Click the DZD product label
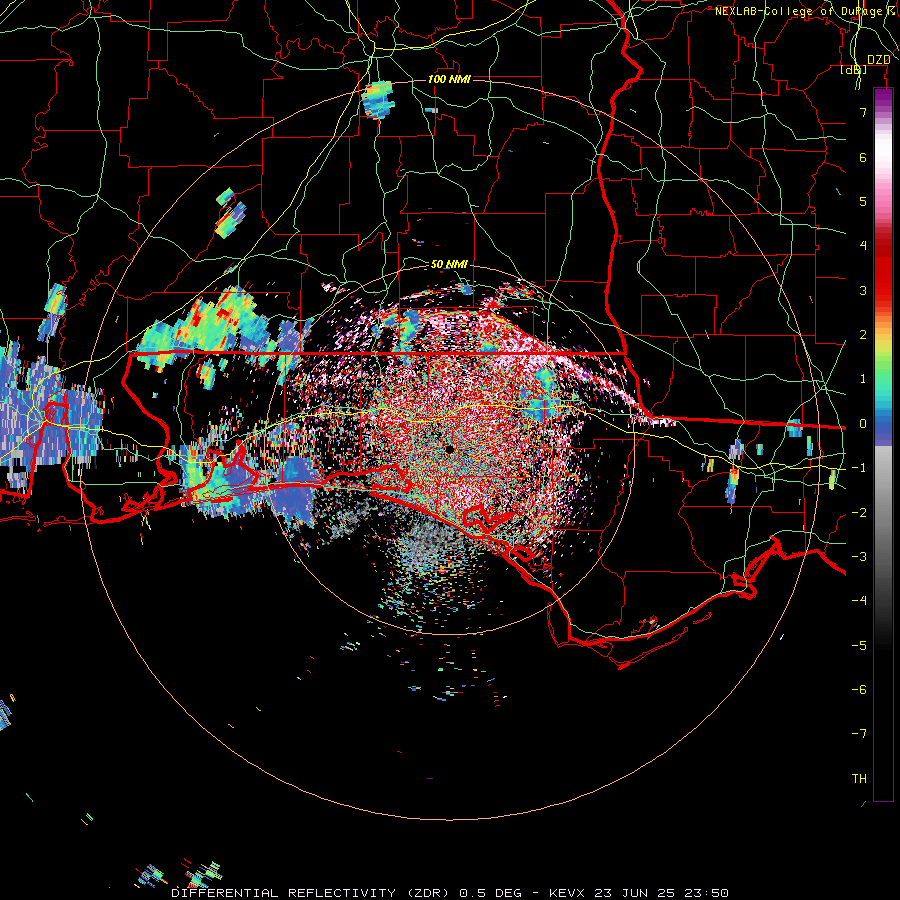Image resolution: width=900 pixels, height=900 pixels. 879,60
